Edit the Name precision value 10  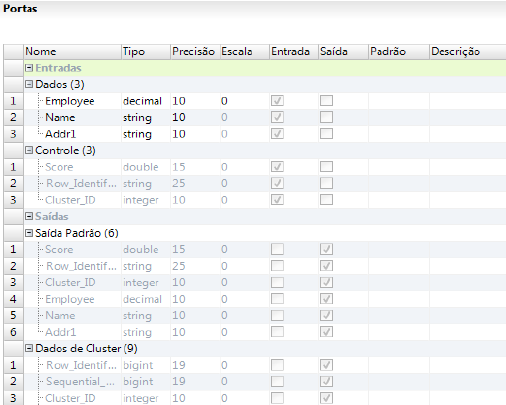click(x=195, y=117)
